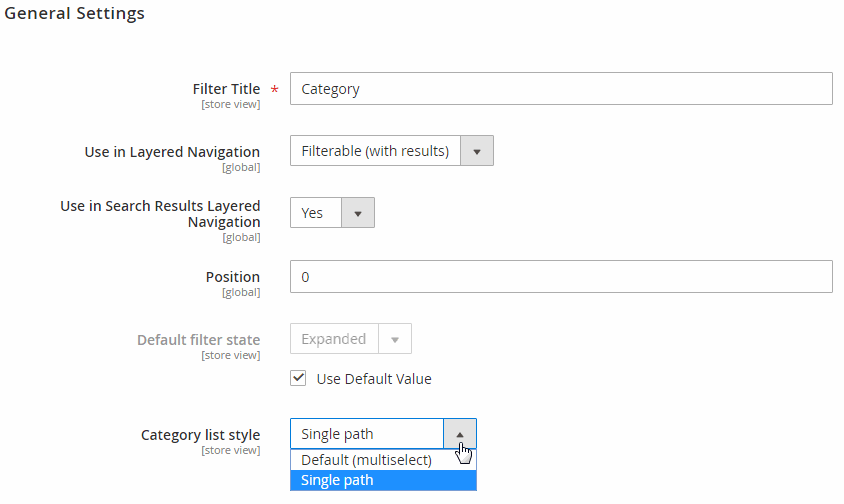This screenshot has height=504, width=844.
Task: Click the arrow icon beside Yes dropdown
Action: tap(358, 213)
